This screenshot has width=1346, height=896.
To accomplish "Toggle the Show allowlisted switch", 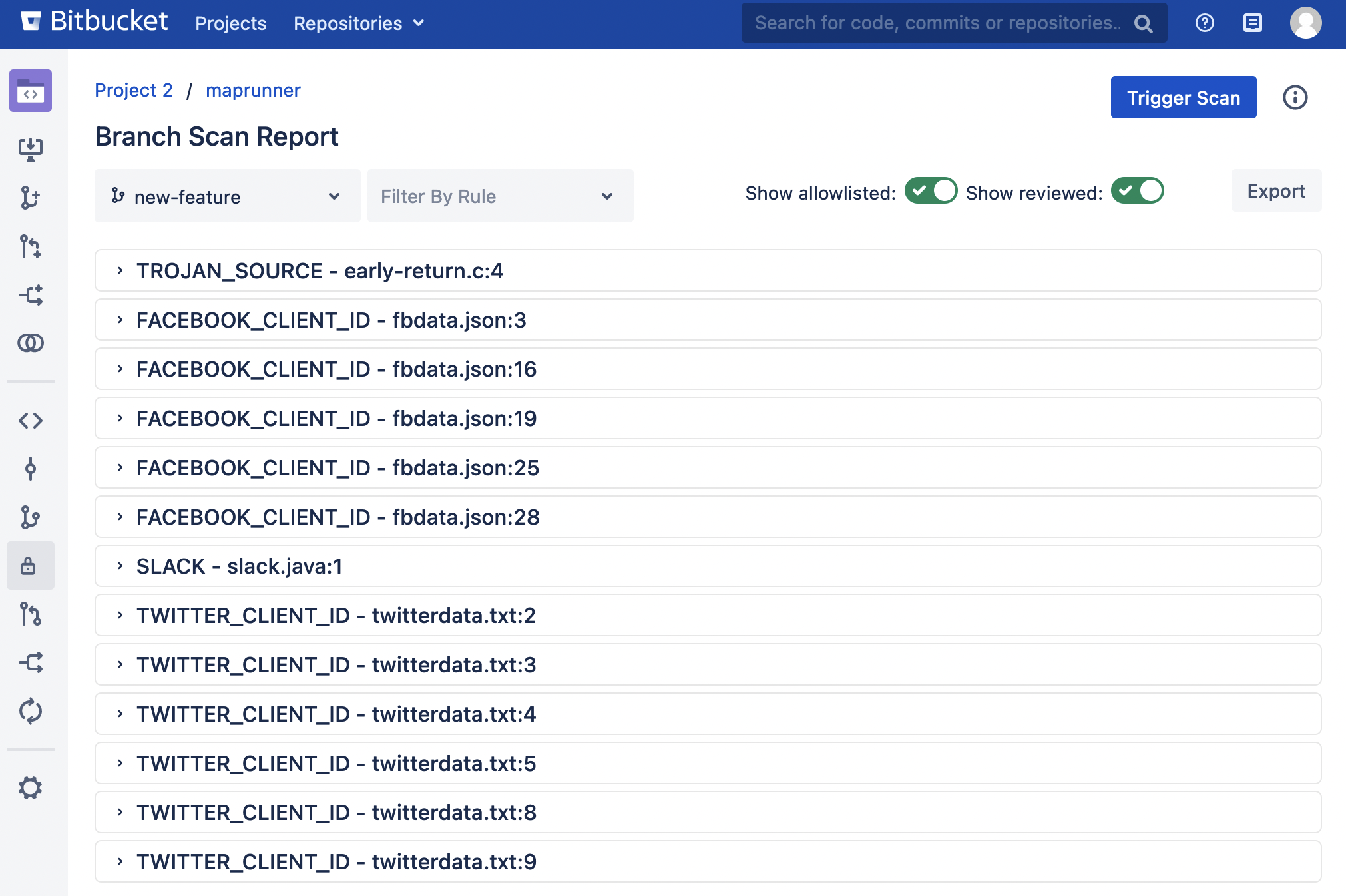I will pos(930,192).
